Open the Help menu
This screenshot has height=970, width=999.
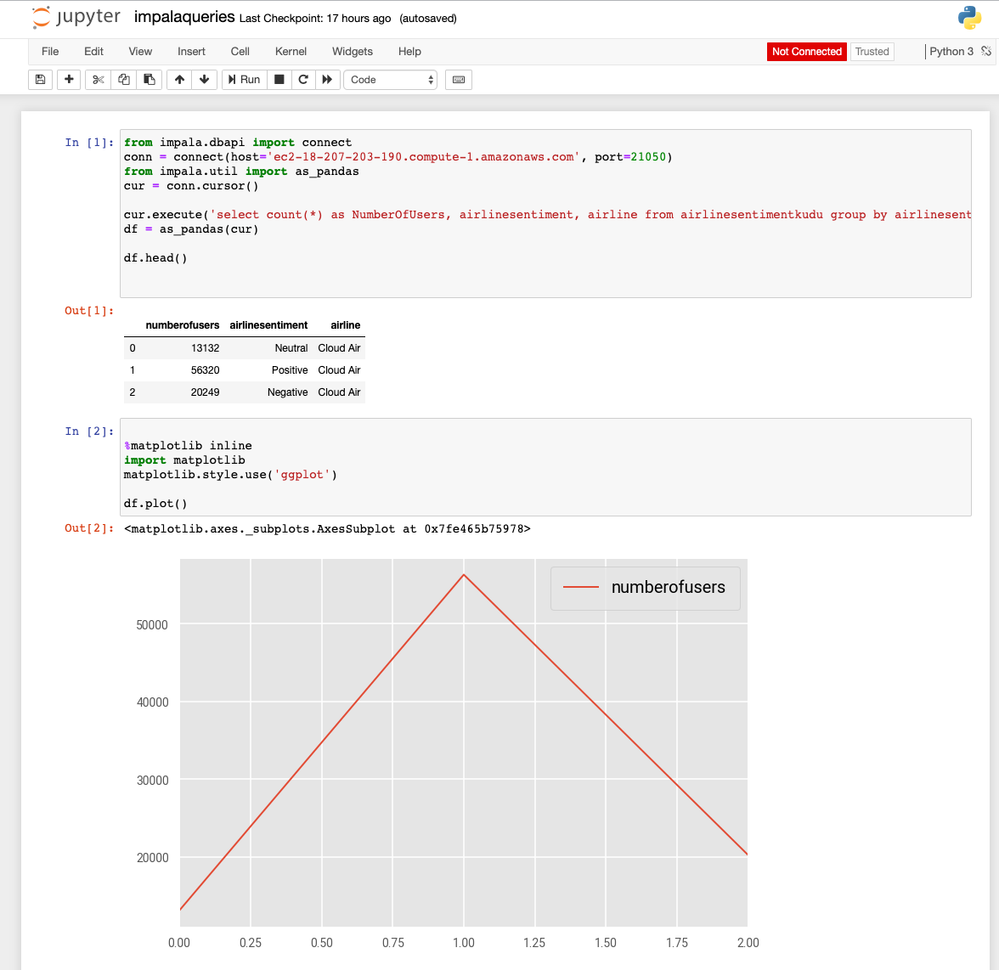click(410, 52)
